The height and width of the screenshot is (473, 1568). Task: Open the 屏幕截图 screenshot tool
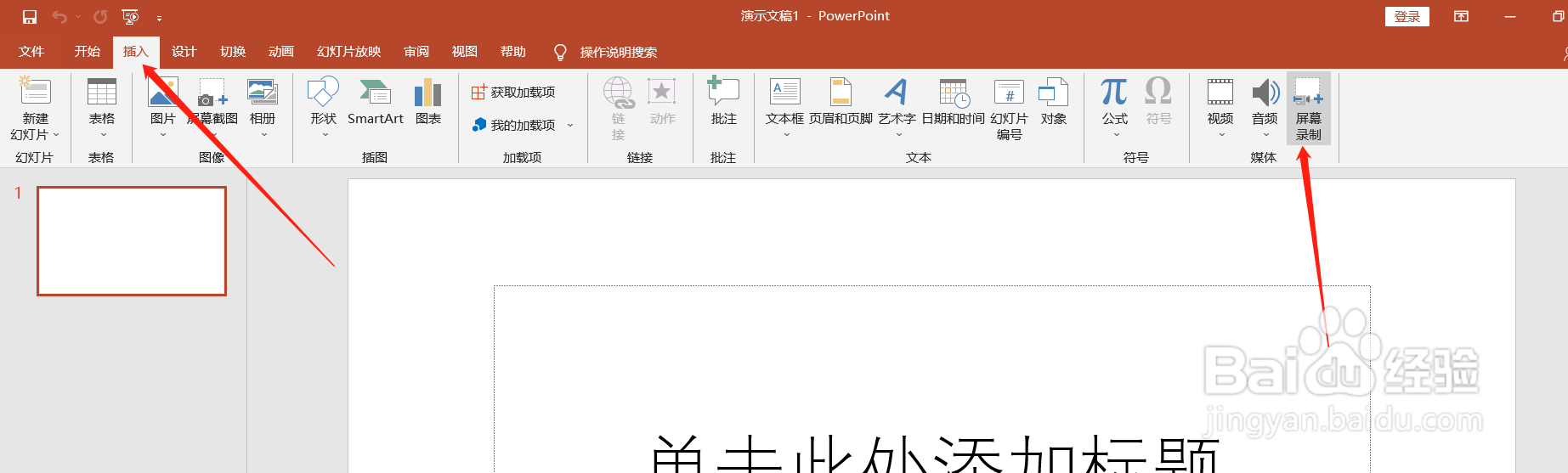pos(212,102)
